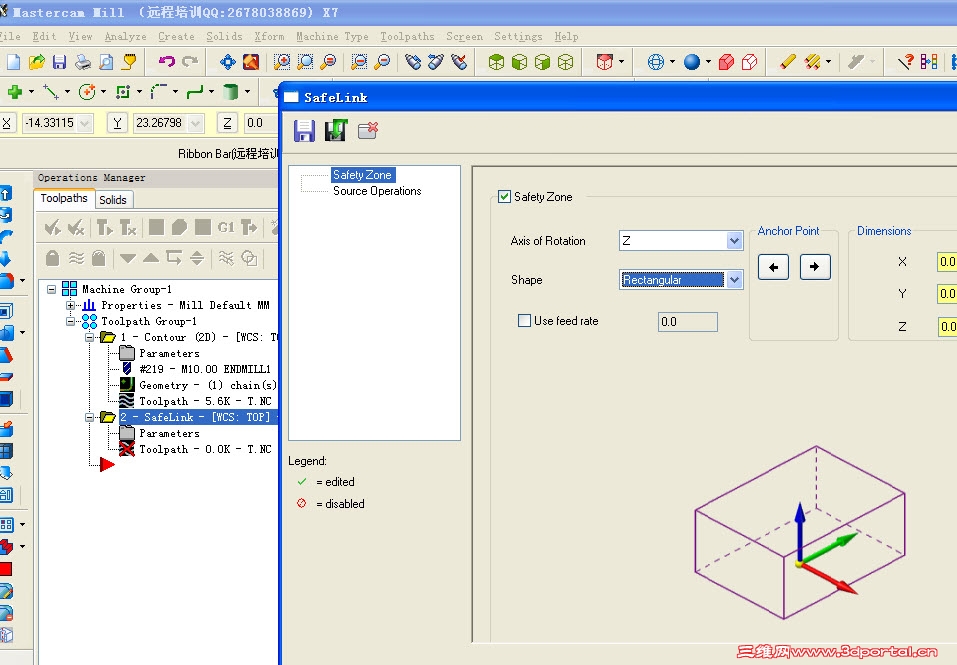Screen dimensions: 957x665
Task: Enable the Use feed rate checkbox
Action: [x=524, y=320]
